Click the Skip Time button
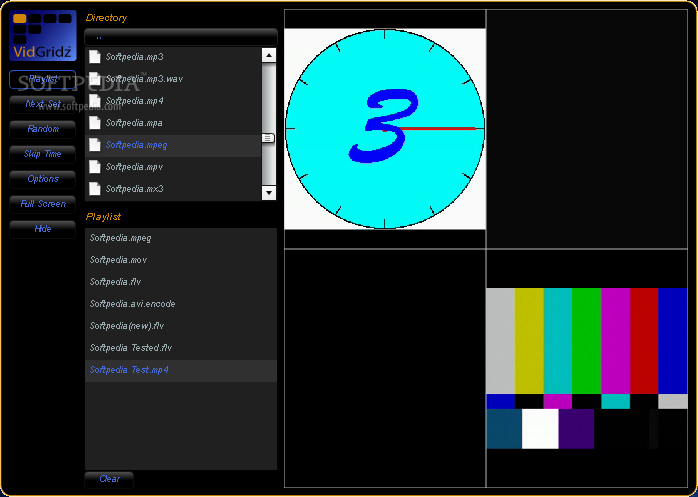Image resolution: width=698 pixels, height=497 pixels. pyautogui.click(x=43, y=154)
